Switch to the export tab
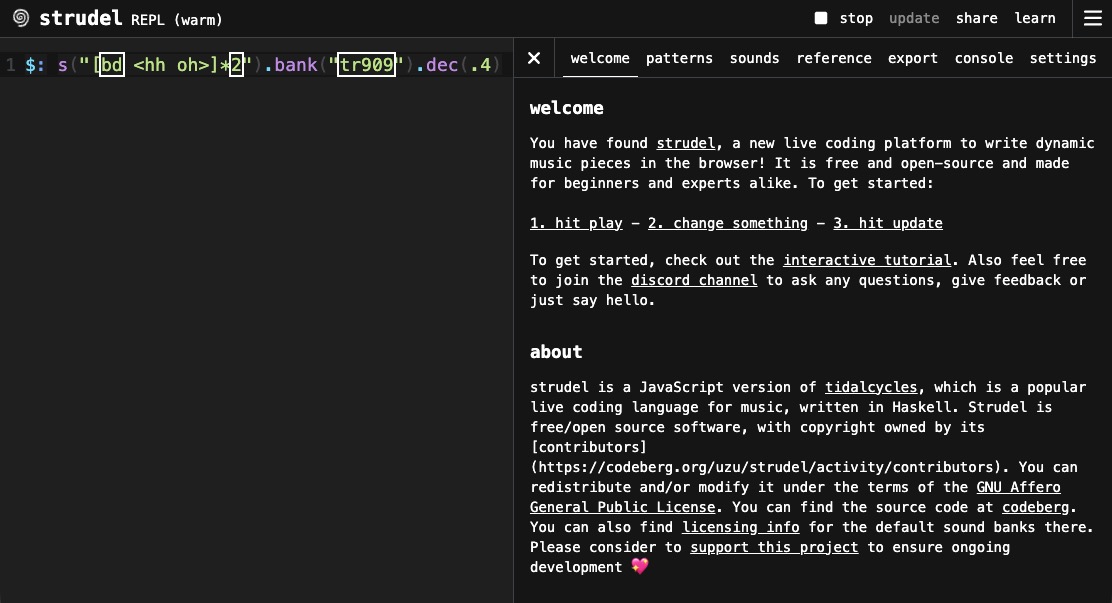 913,58
